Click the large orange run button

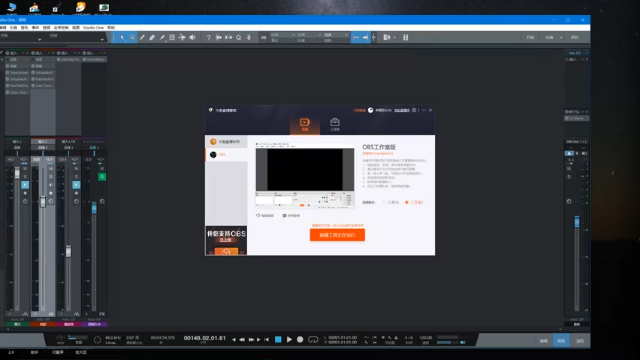[x=337, y=235]
